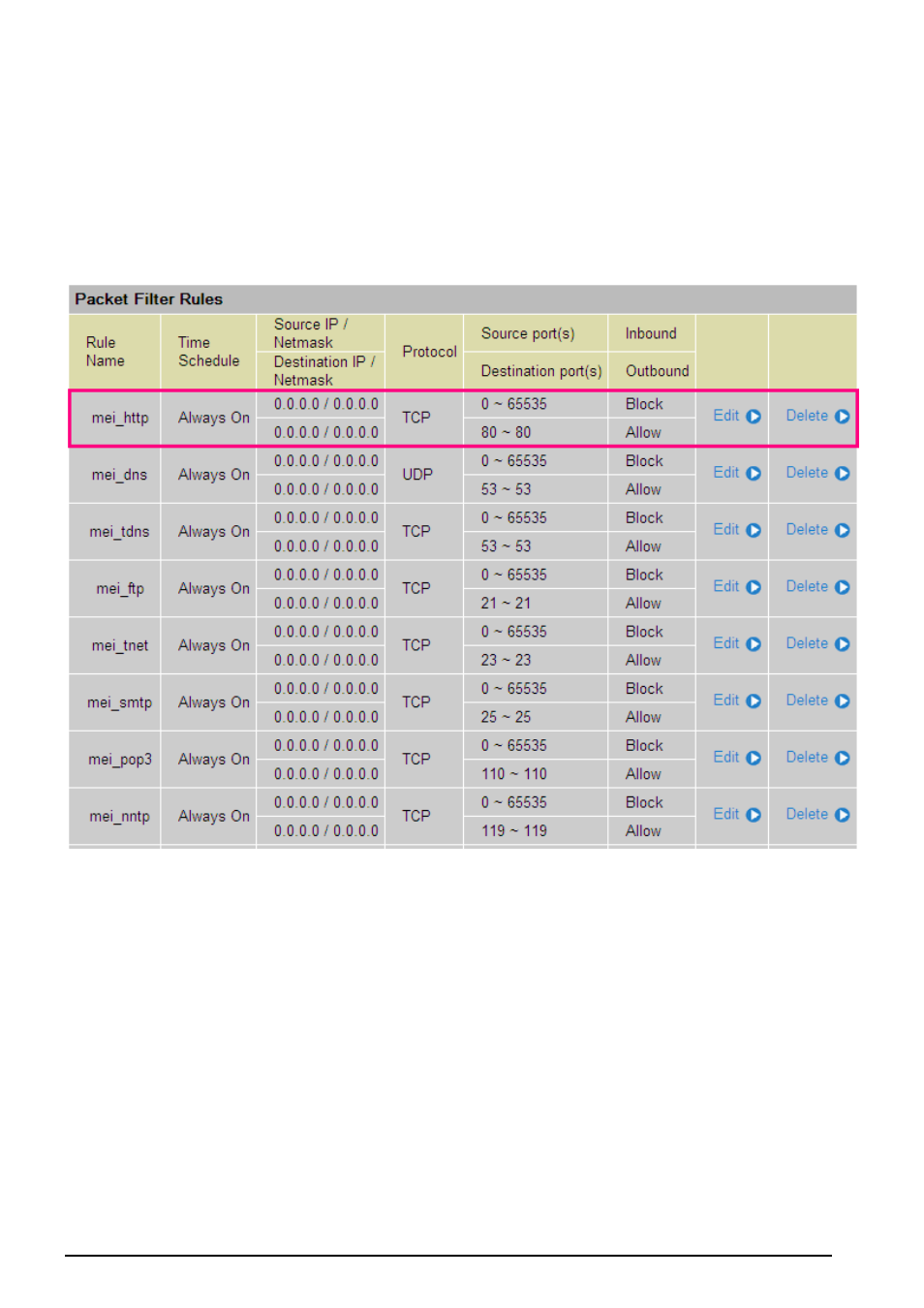This screenshot has height=1308, width=924.
Task: Click the Edit arrow icon for mei_nntp
Action: (x=754, y=815)
